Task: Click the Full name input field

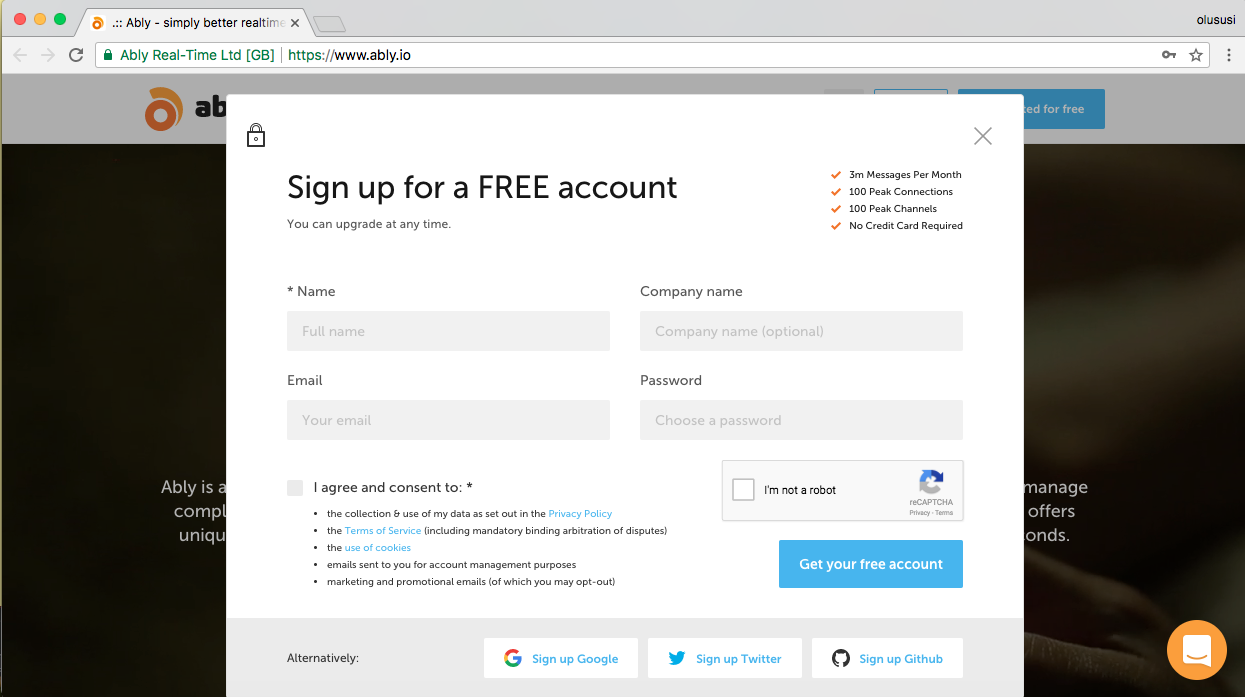Action: pyautogui.click(x=448, y=331)
